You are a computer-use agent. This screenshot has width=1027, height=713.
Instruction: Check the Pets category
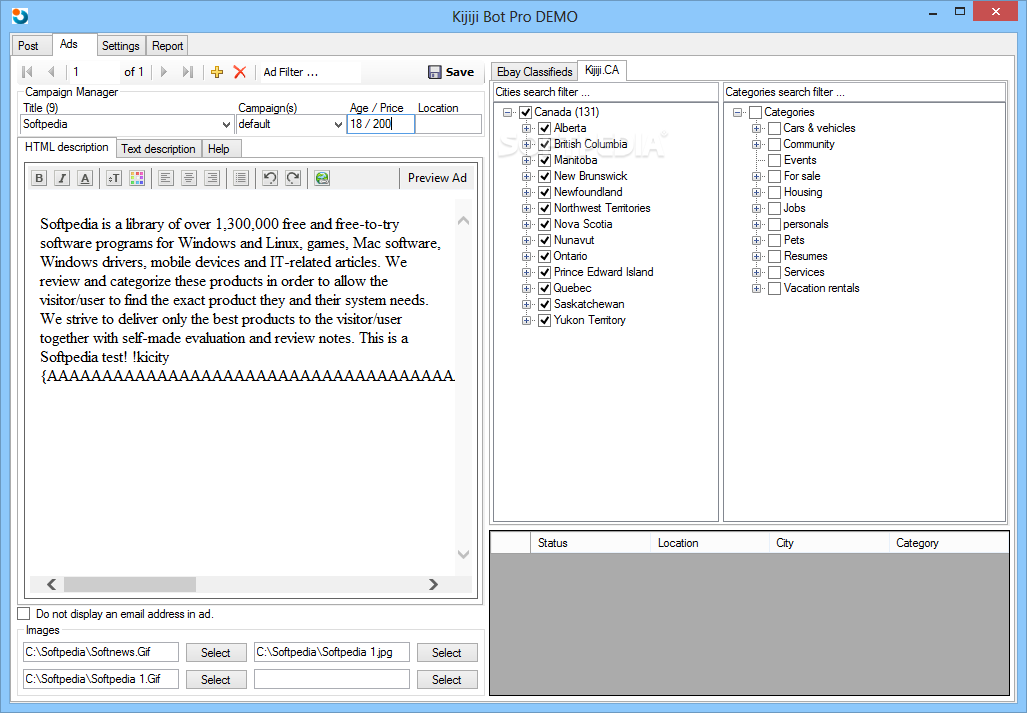point(774,241)
